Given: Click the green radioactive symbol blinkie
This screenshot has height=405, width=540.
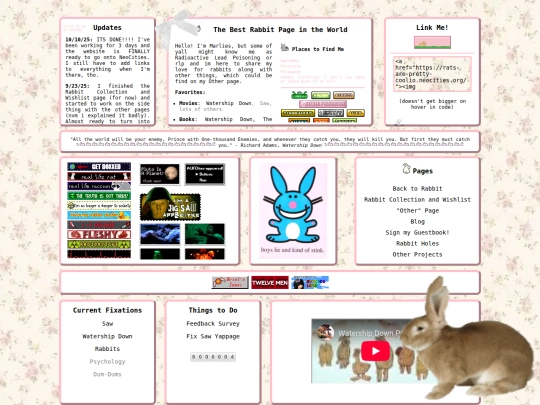Looking at the screenshot, I should click(x=99, y=244).
